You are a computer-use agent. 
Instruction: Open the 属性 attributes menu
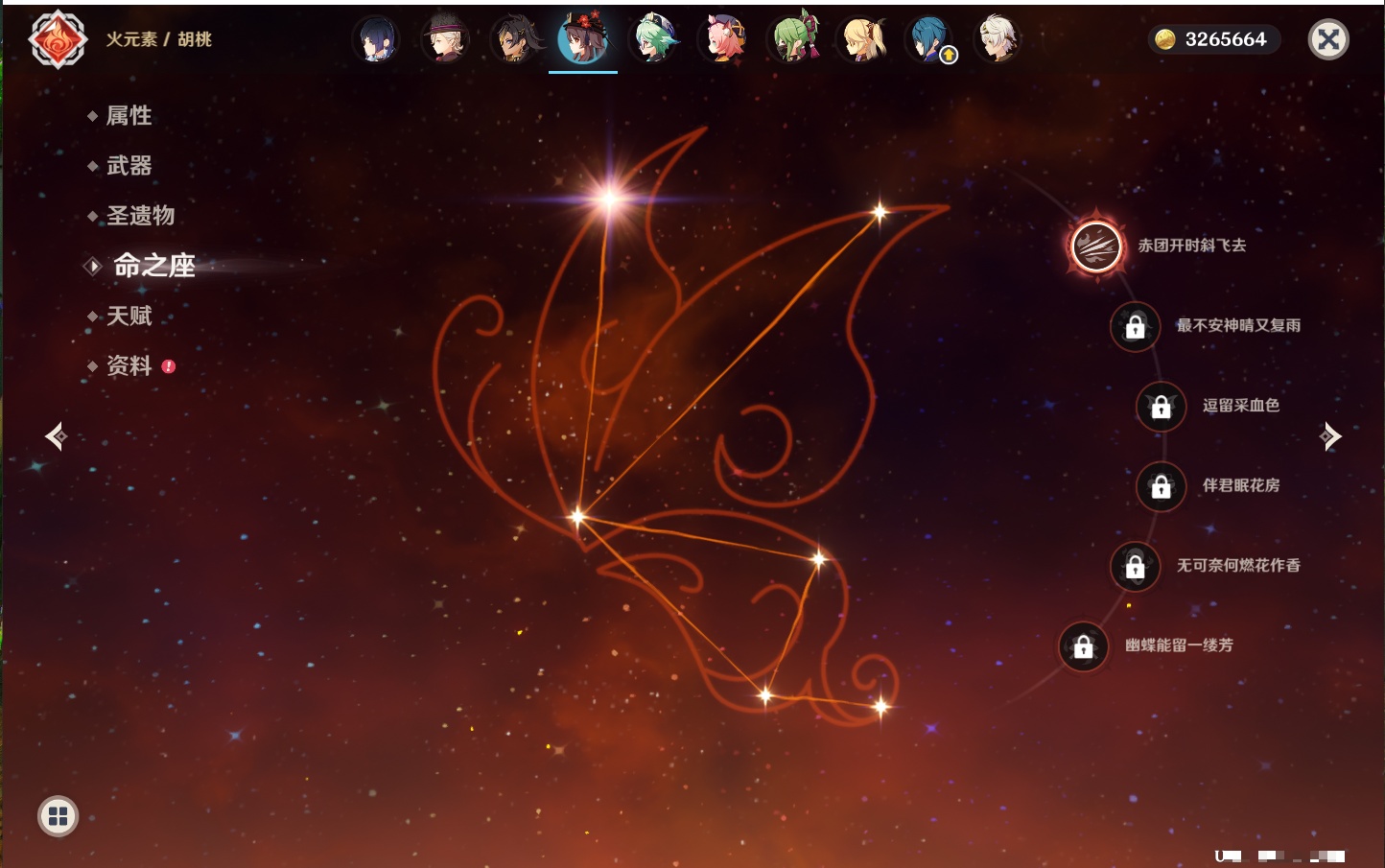(129, 116)
